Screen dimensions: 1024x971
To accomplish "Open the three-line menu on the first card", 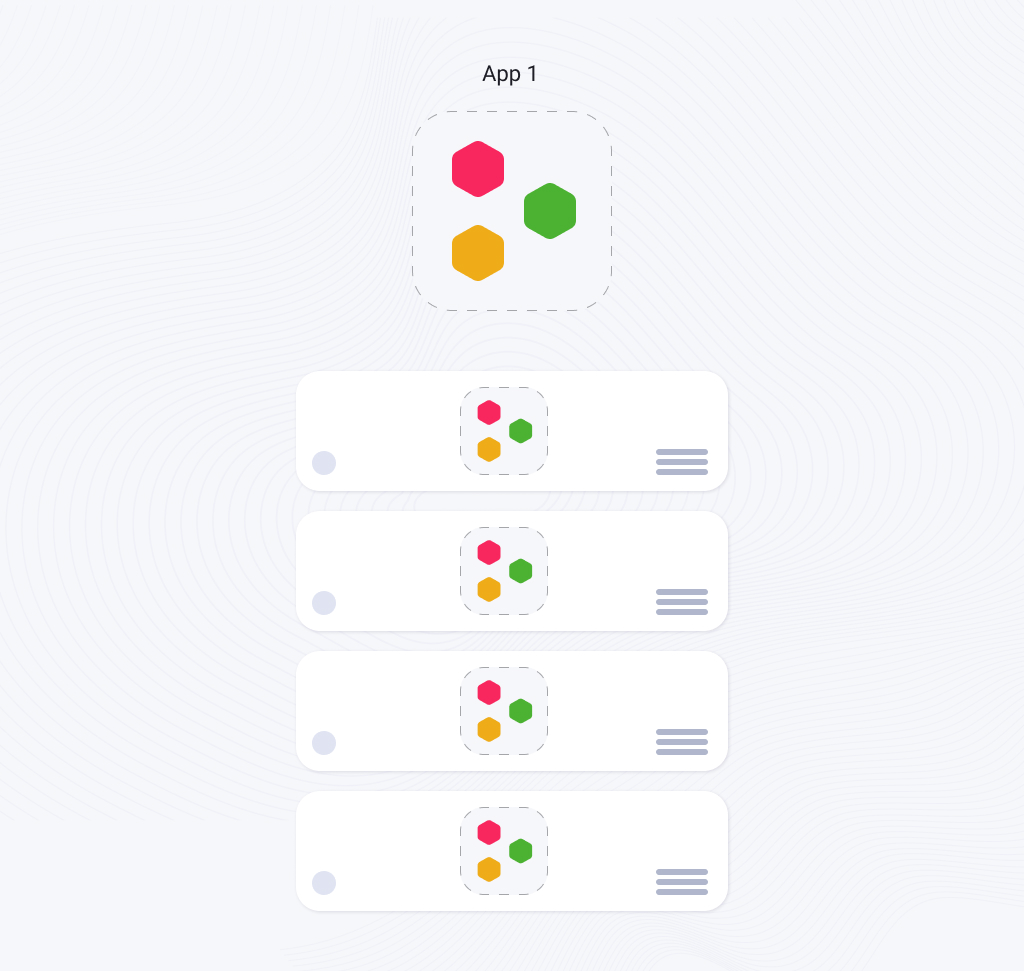I will tap(682, 462).
